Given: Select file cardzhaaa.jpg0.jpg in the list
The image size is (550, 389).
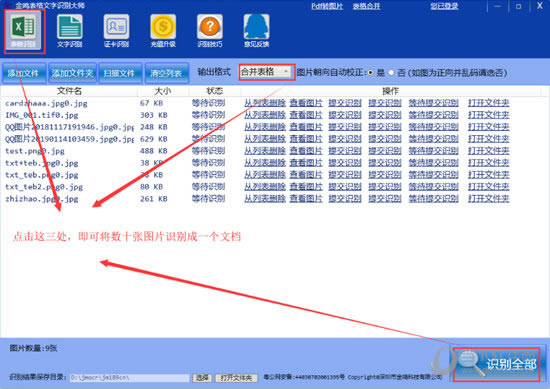Looking at the screenshot, I should [x=46, y=103].
